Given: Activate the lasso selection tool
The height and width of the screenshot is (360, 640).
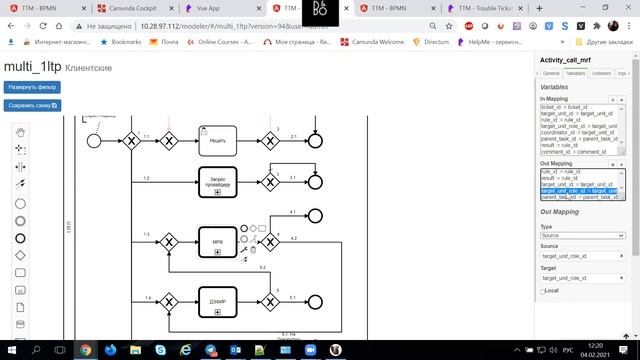Looking at the screenshot, I should (x=20, y=149).
